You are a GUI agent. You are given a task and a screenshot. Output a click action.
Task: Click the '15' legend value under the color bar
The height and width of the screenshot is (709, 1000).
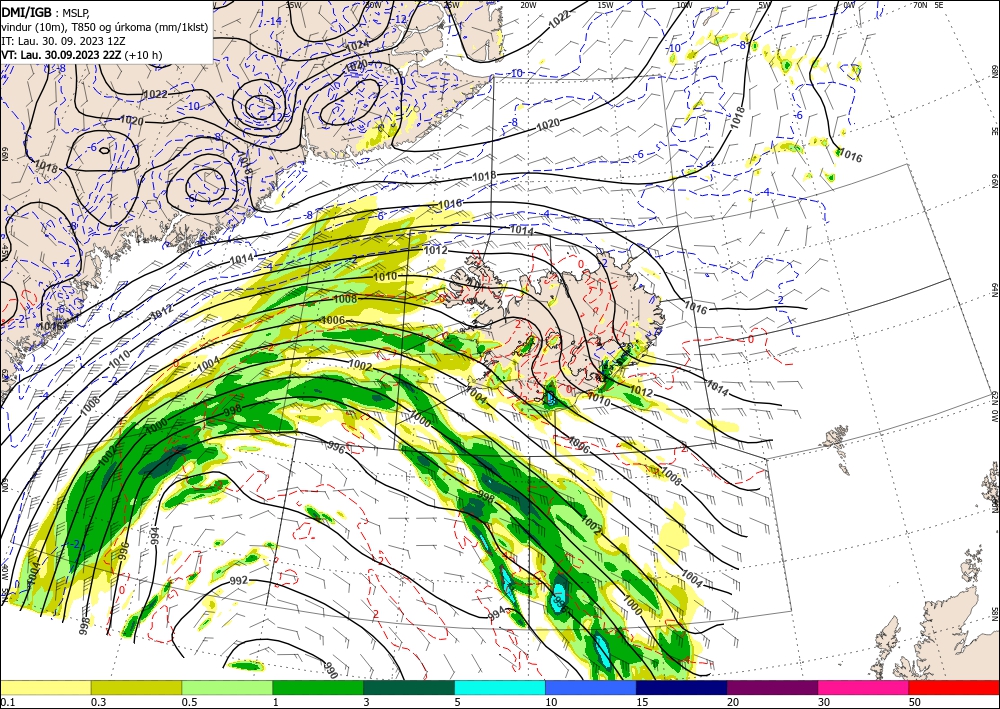[x=642, y=702]
